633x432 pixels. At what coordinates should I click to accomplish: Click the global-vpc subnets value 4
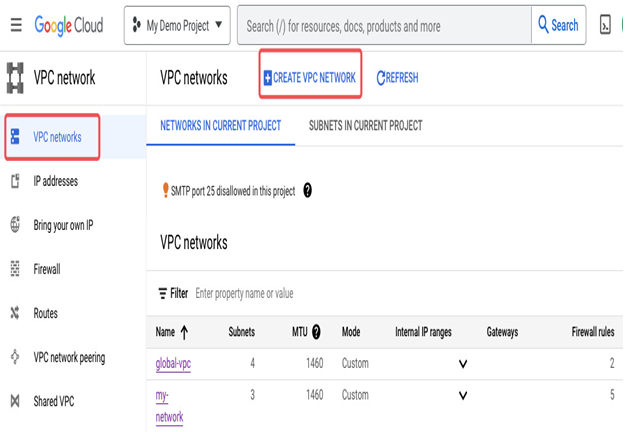tap(252, 363)
